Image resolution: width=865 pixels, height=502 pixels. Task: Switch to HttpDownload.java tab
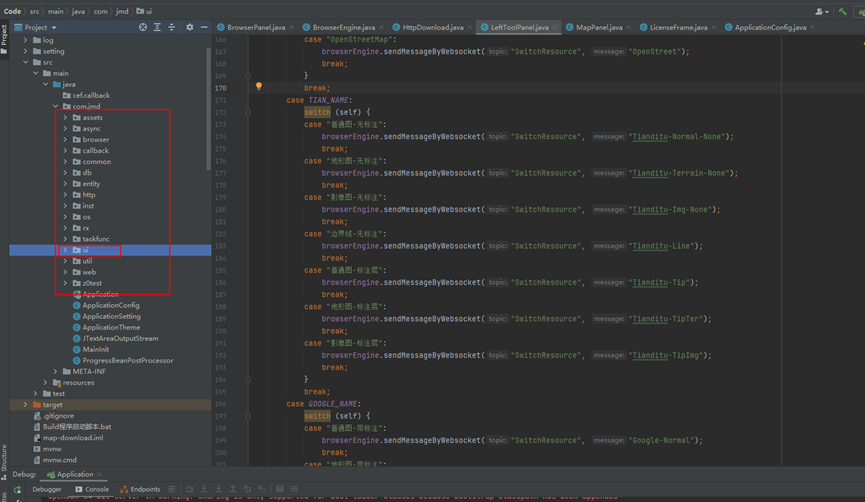(x=433, y=27)
